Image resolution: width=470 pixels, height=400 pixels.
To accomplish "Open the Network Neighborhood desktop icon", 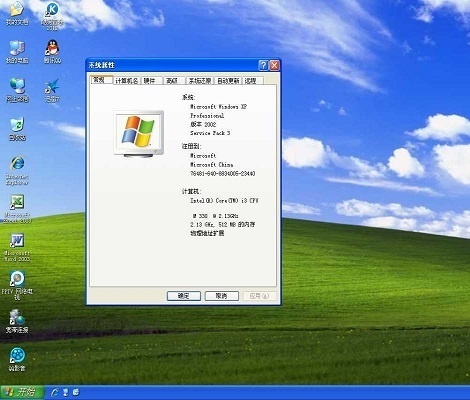I will [17, 90].
